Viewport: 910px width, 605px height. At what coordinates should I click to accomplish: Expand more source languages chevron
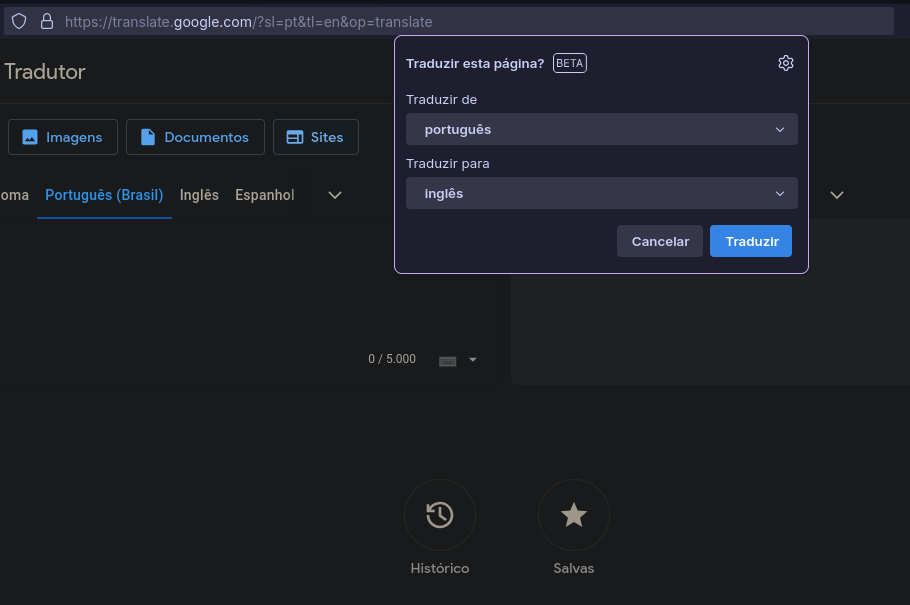click(335, 195)
